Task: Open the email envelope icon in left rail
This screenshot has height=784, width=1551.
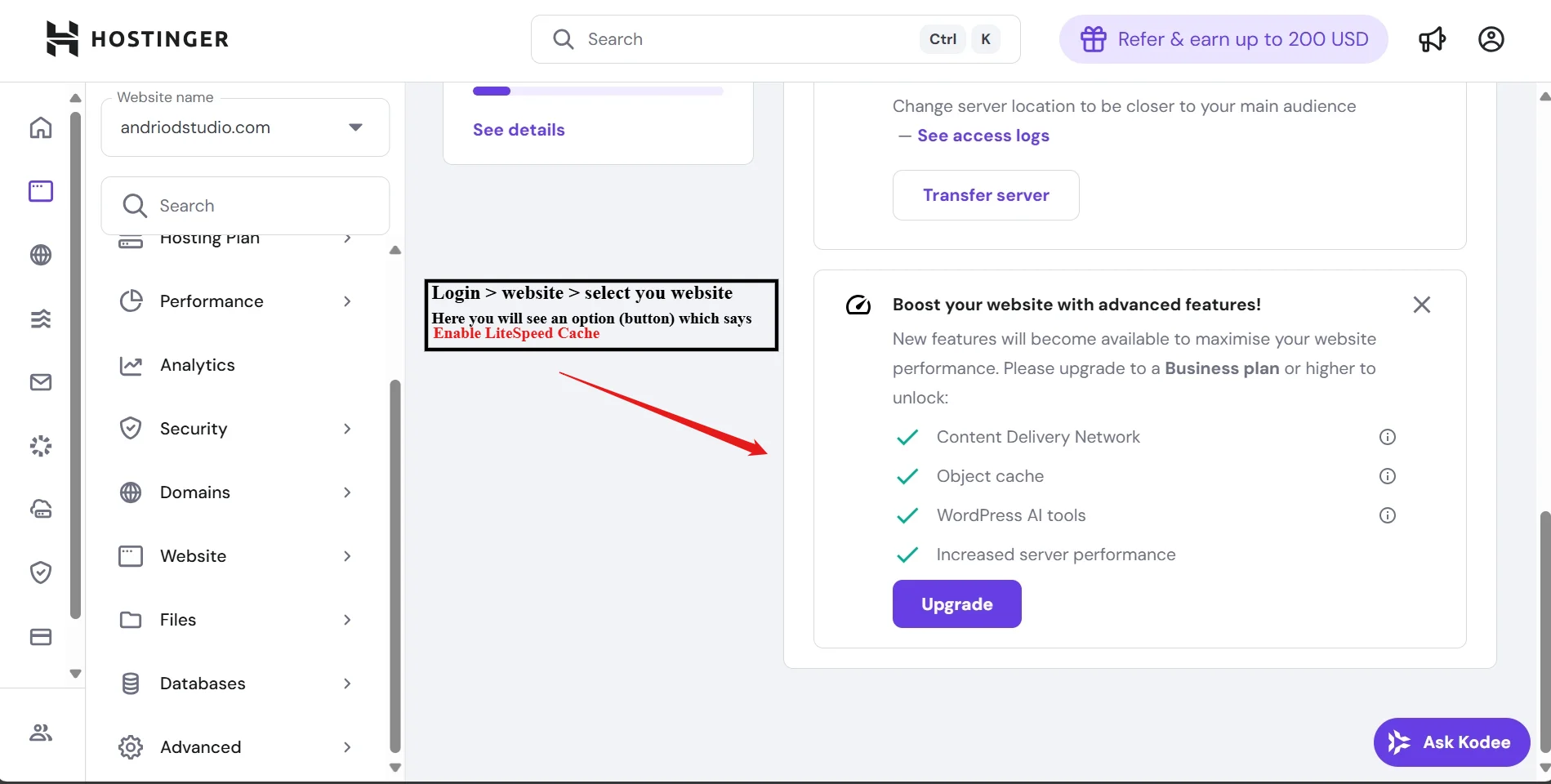Action: pyautogui.click(x=41, y=382)
